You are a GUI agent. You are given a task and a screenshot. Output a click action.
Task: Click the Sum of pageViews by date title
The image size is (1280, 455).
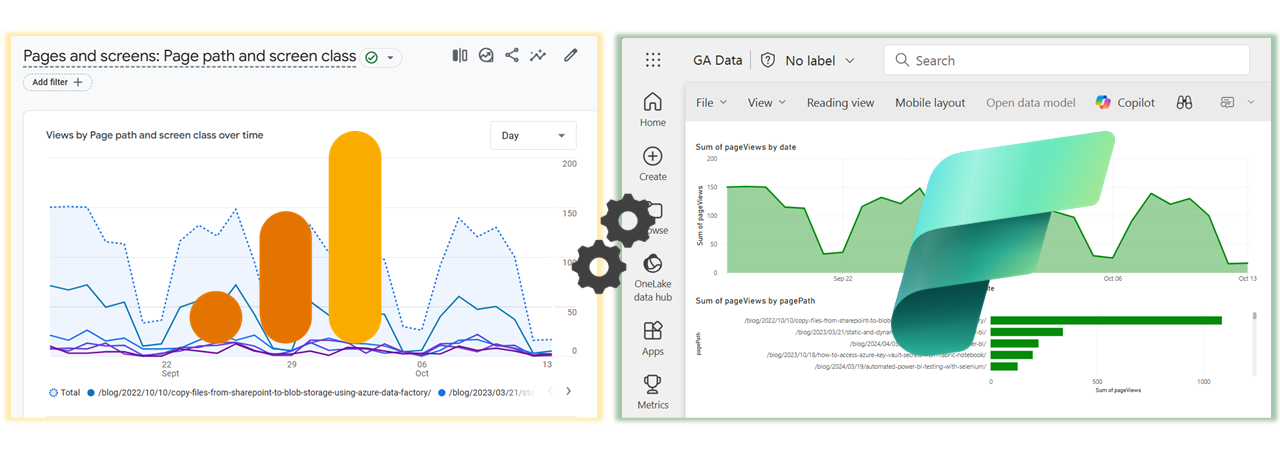tap(745, 147)
